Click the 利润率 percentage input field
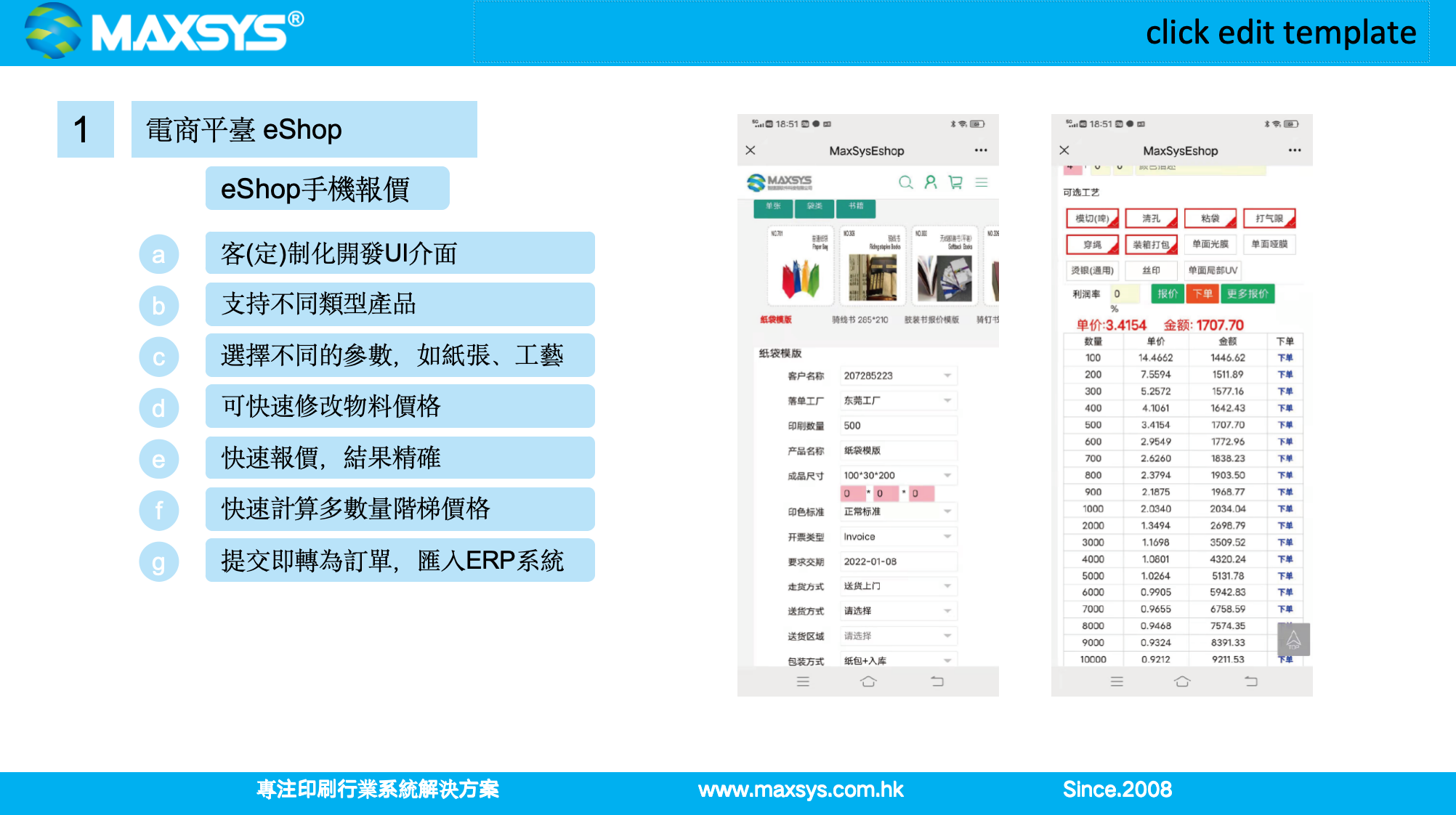1456x815 pixels. point(1125,293)
